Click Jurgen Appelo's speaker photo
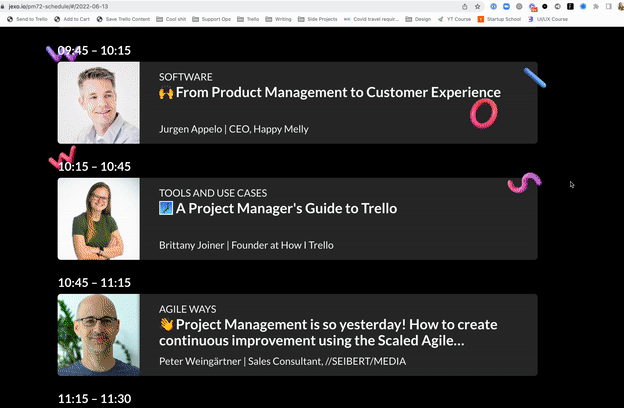This screenshot has width=624, height=408. [x=99, y=103]
